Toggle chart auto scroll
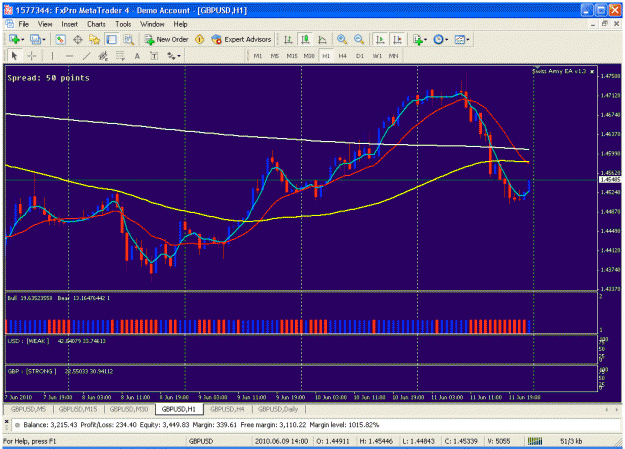Screen dimensions: 625x449 click(x=380, y=39)
